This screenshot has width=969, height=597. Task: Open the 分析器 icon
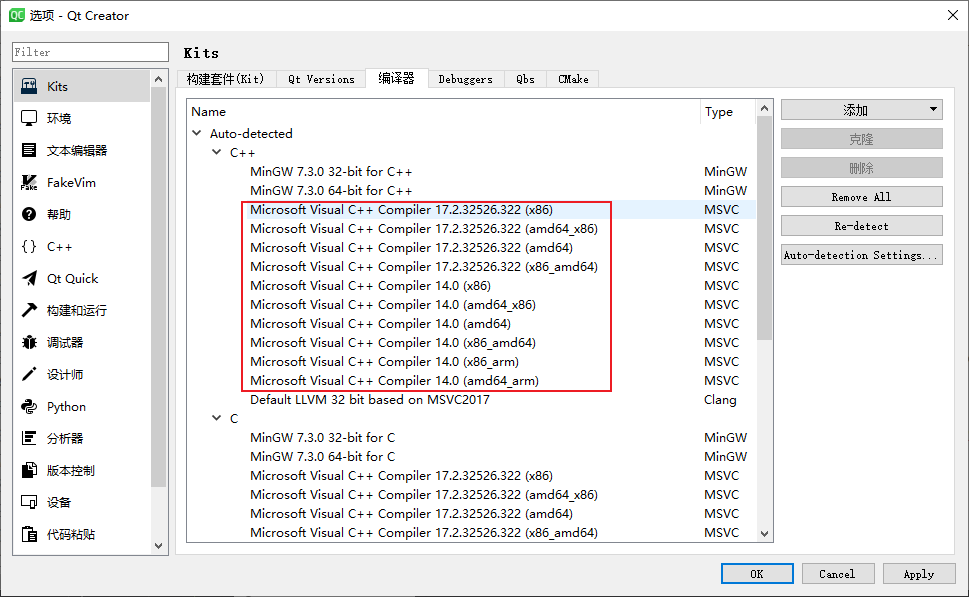point(29,438)
